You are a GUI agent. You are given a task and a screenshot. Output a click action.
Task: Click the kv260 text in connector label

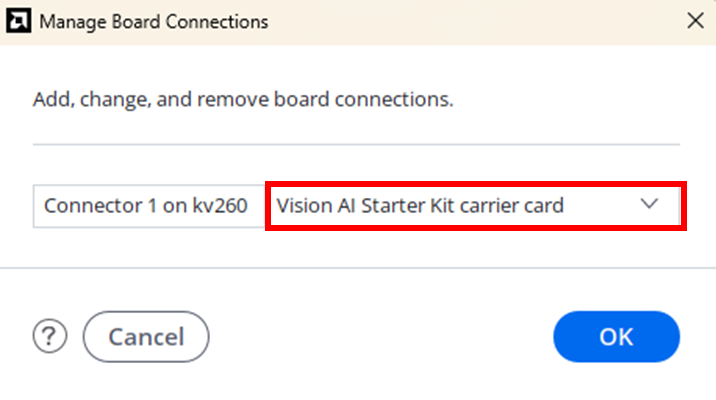[220, 205]
